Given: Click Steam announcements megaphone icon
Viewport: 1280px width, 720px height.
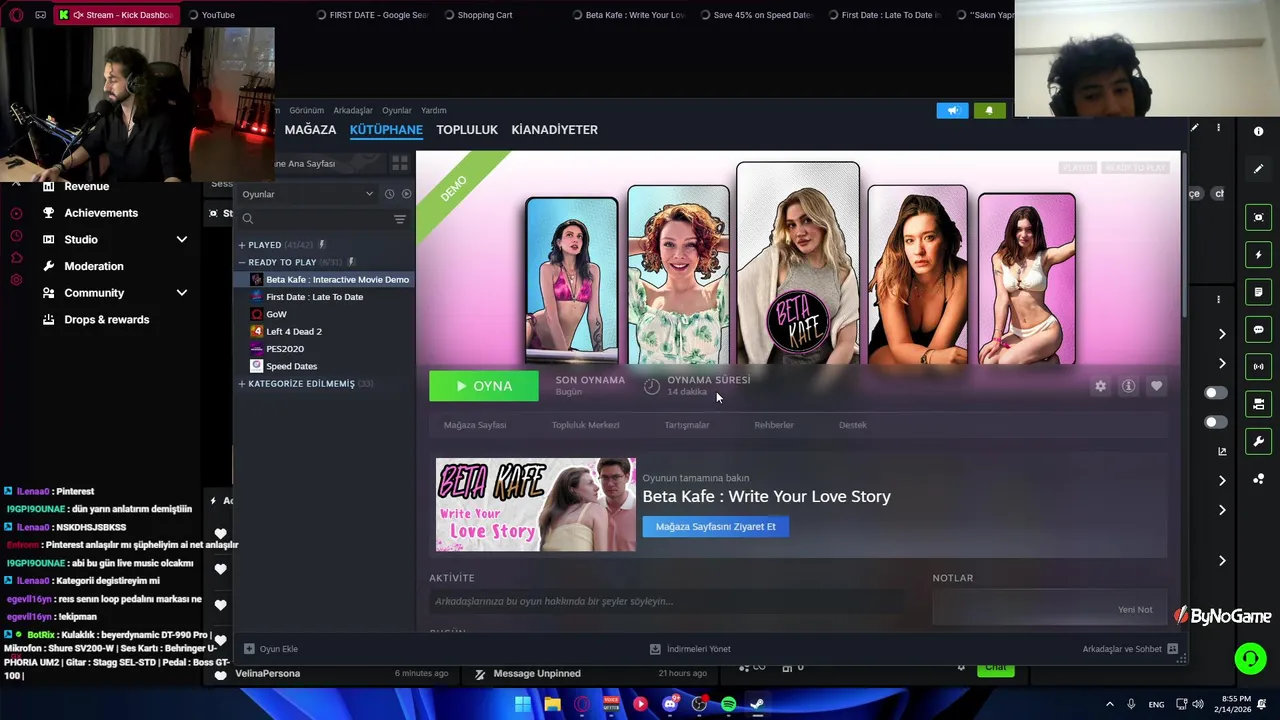Looking at the screenshot, I should pyautogui.click(x=952, y=111).
